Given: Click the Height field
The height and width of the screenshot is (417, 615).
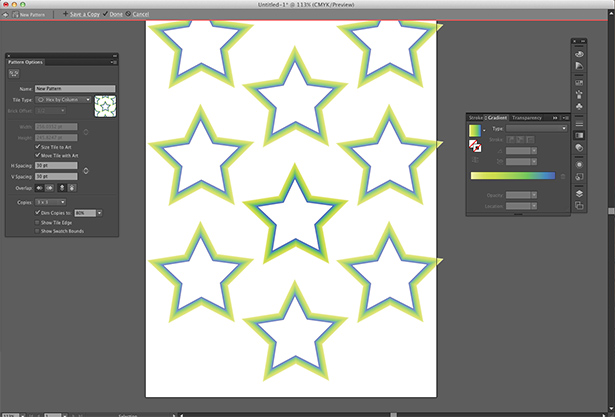Looking at the screenshot, I should 56,138.
